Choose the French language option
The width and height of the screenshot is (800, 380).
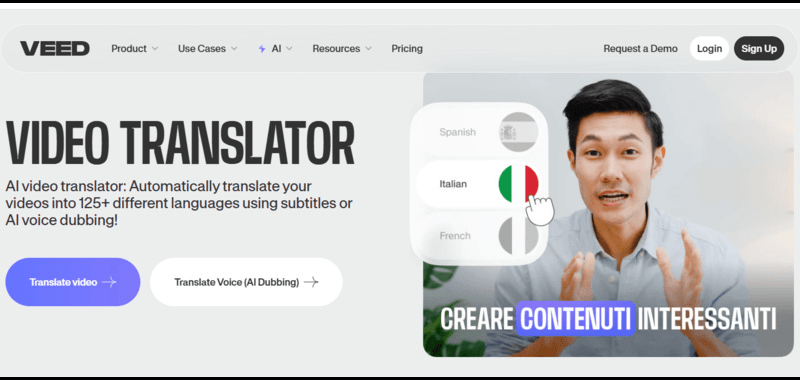tap(479, 236)
